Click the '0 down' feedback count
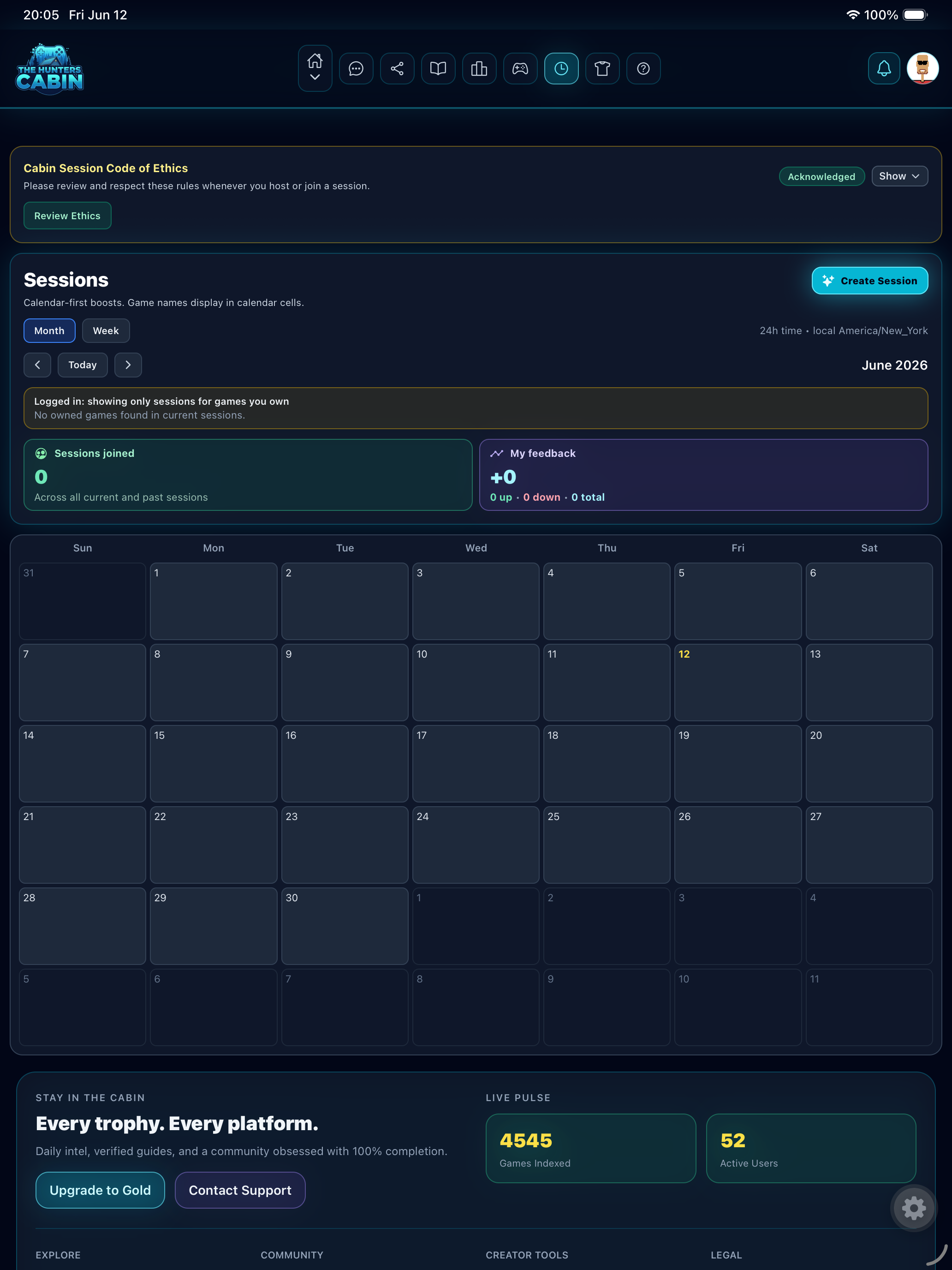 click(x=541, y=497)
